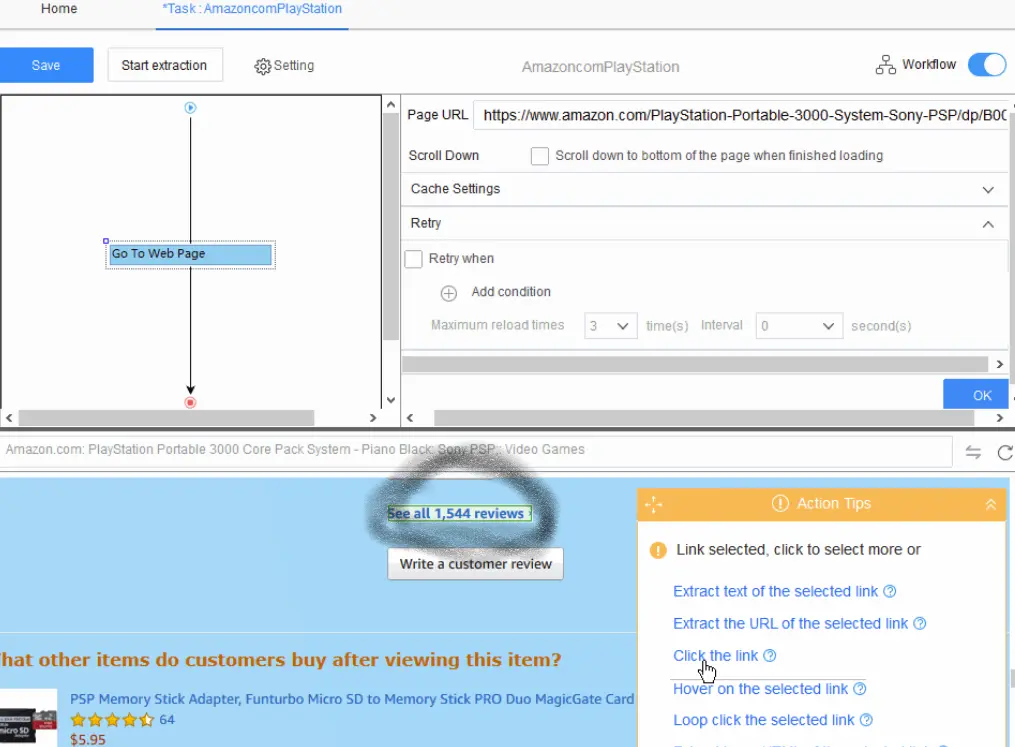The width and height of the screenshot is (1015, 747).
Task: Click the move handle icon on Action Tips panel
Action: coord(654,503)
